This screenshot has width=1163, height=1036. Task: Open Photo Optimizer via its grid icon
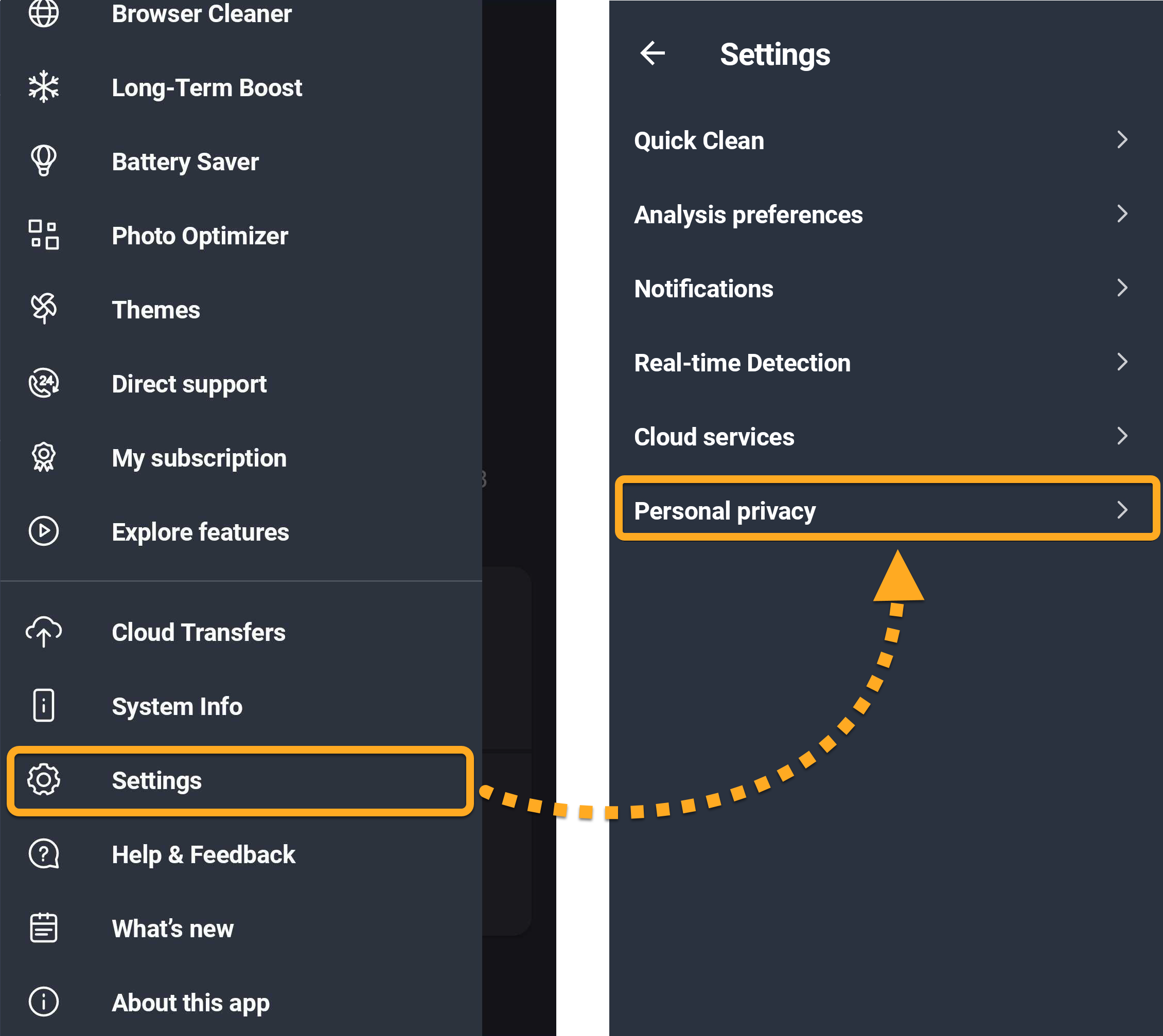44,235
